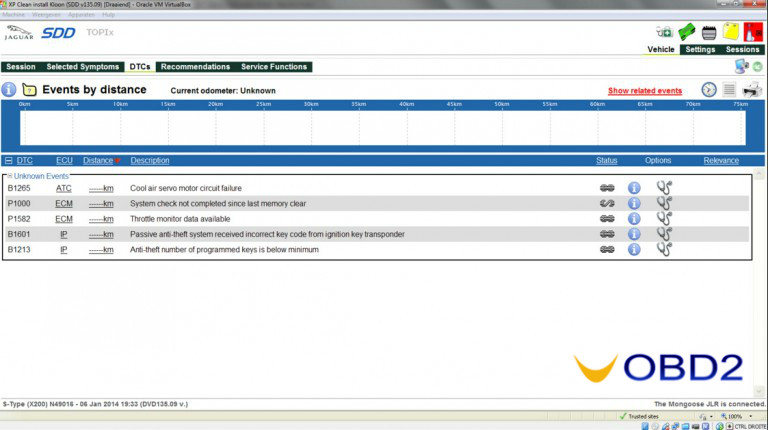Click ECM link in P1582 row
The width and height of the screenshot is (768, 430).
point(64,219)
